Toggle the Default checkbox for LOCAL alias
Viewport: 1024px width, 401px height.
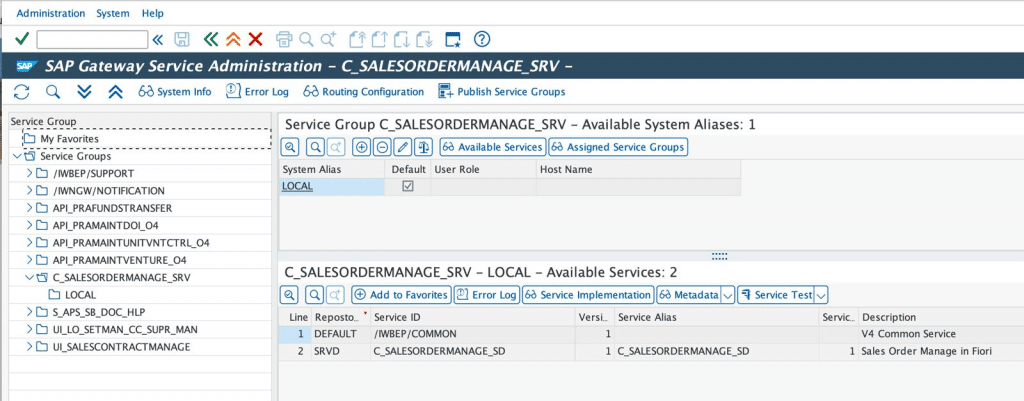407,186
